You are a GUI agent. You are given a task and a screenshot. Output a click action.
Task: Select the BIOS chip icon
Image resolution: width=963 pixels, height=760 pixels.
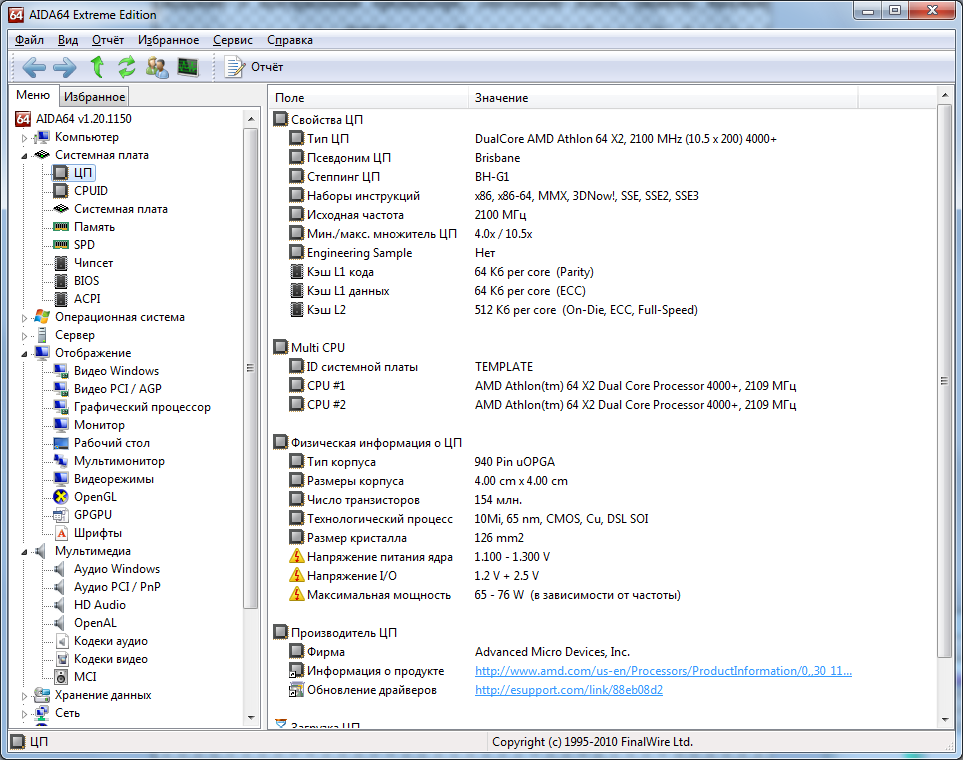61,281
